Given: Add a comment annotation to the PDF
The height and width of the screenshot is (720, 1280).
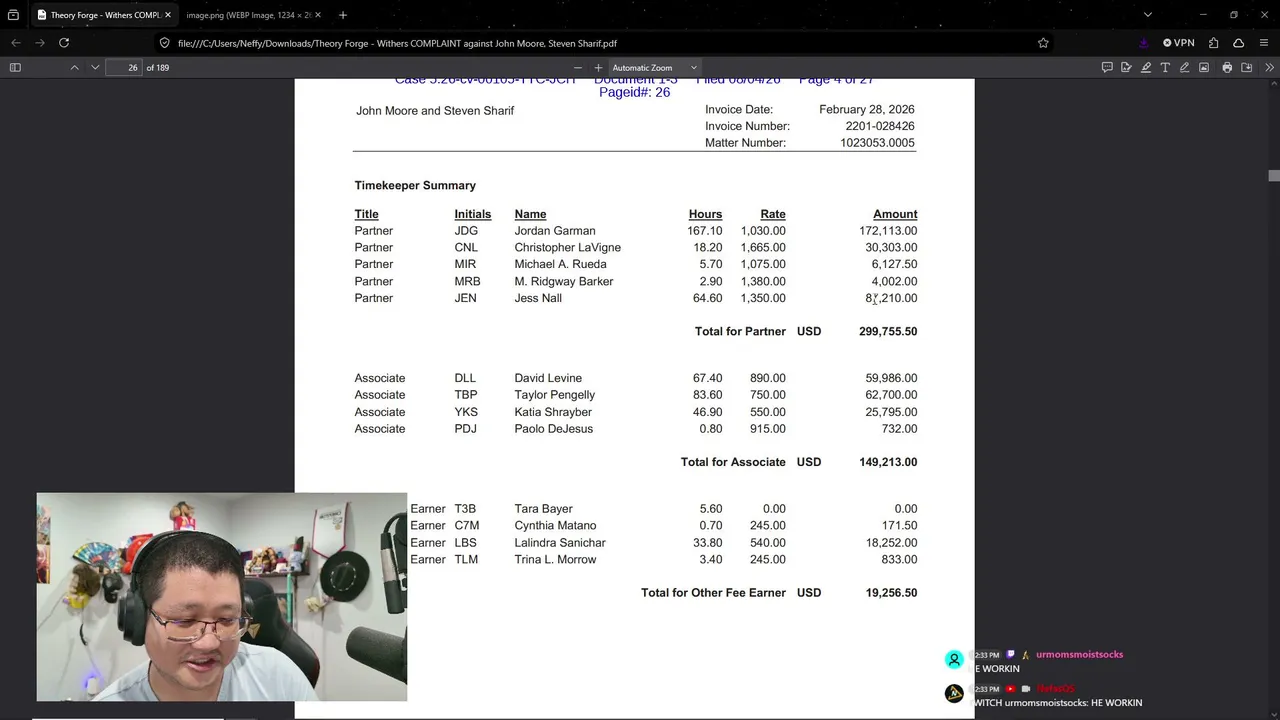Looking at the screenshot, I should click(x=1107, y=67).
